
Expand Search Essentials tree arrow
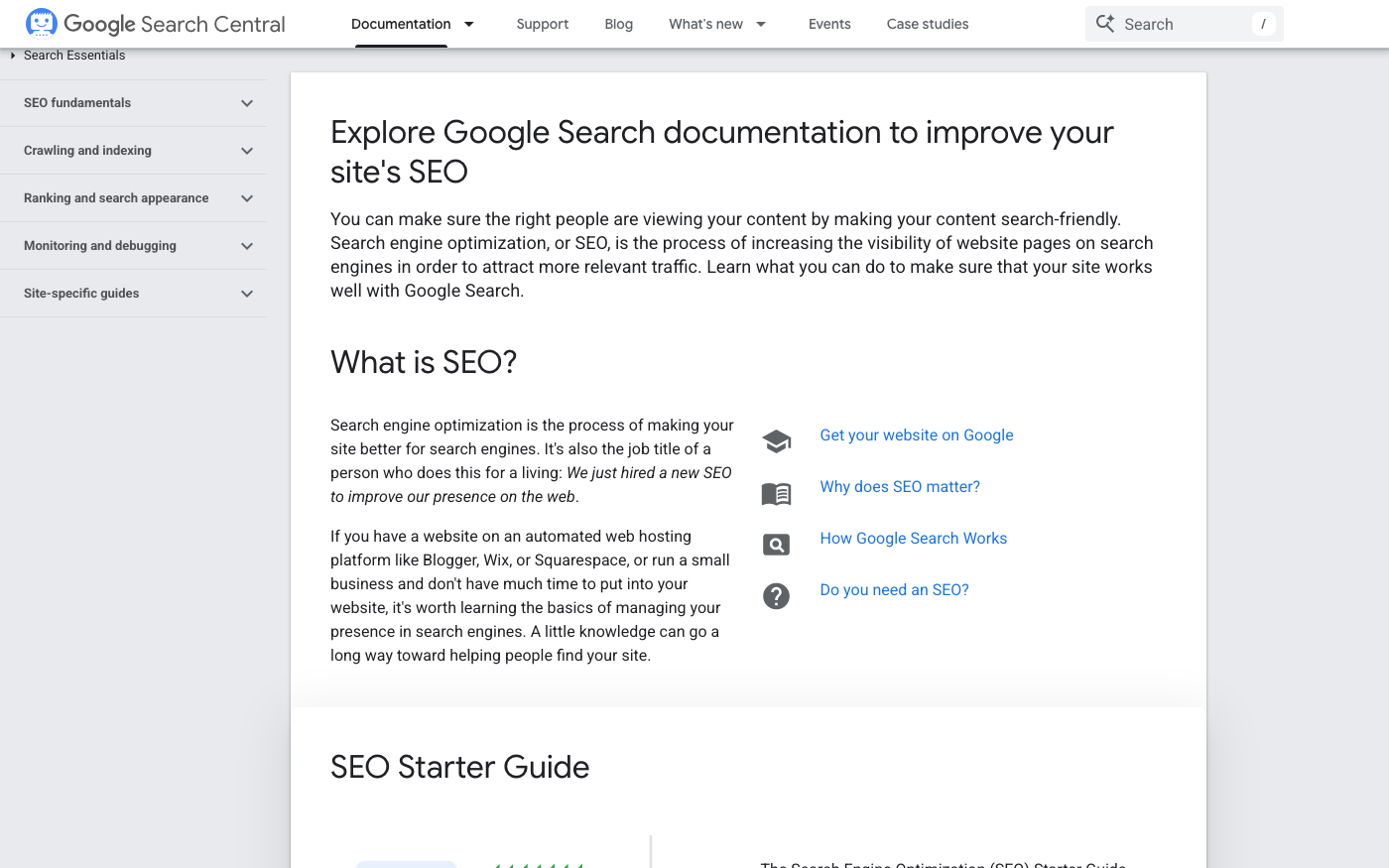13,56
